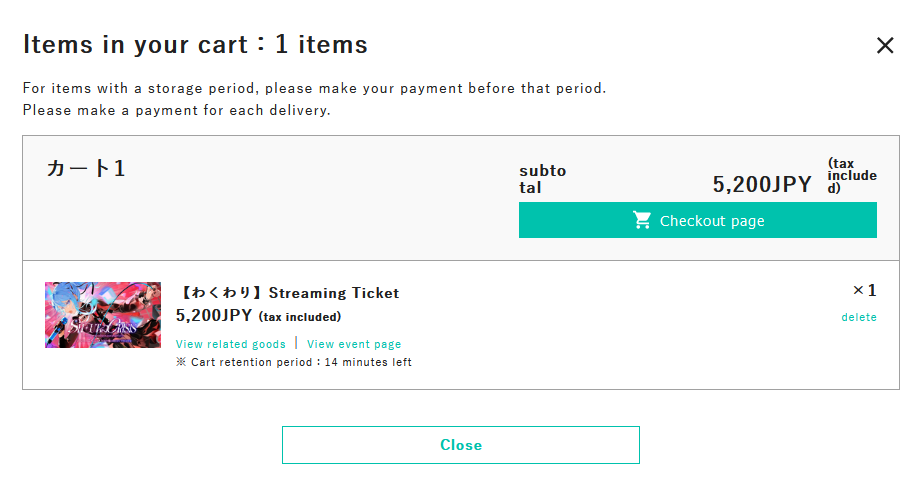
Task: Open the View related goods link
Action: pos(231,344)
